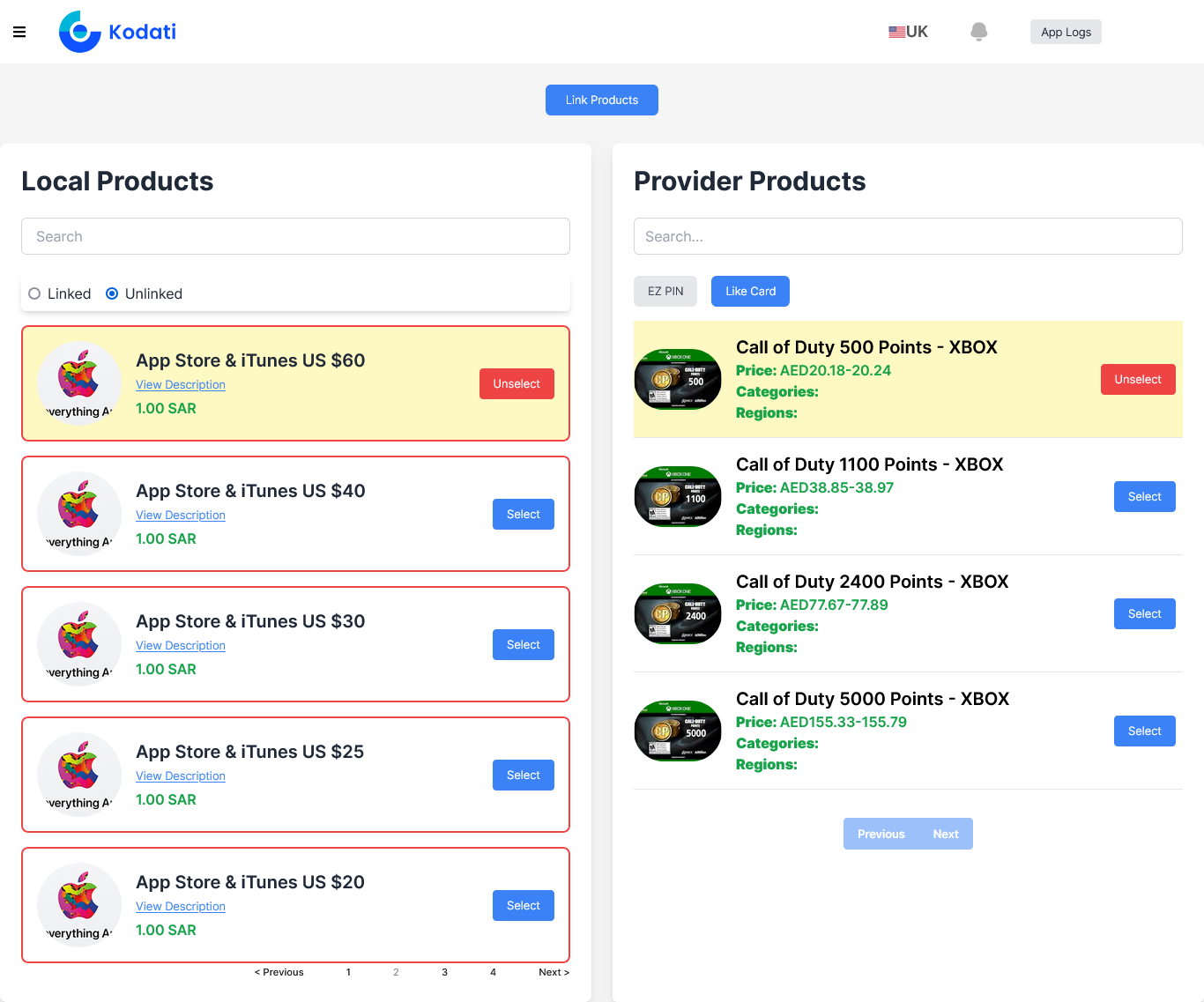This screenshot has height=1002, width=1204.
Task: Focus the Local Products search field
Action: pyautogui.click(x=295, y=236)
